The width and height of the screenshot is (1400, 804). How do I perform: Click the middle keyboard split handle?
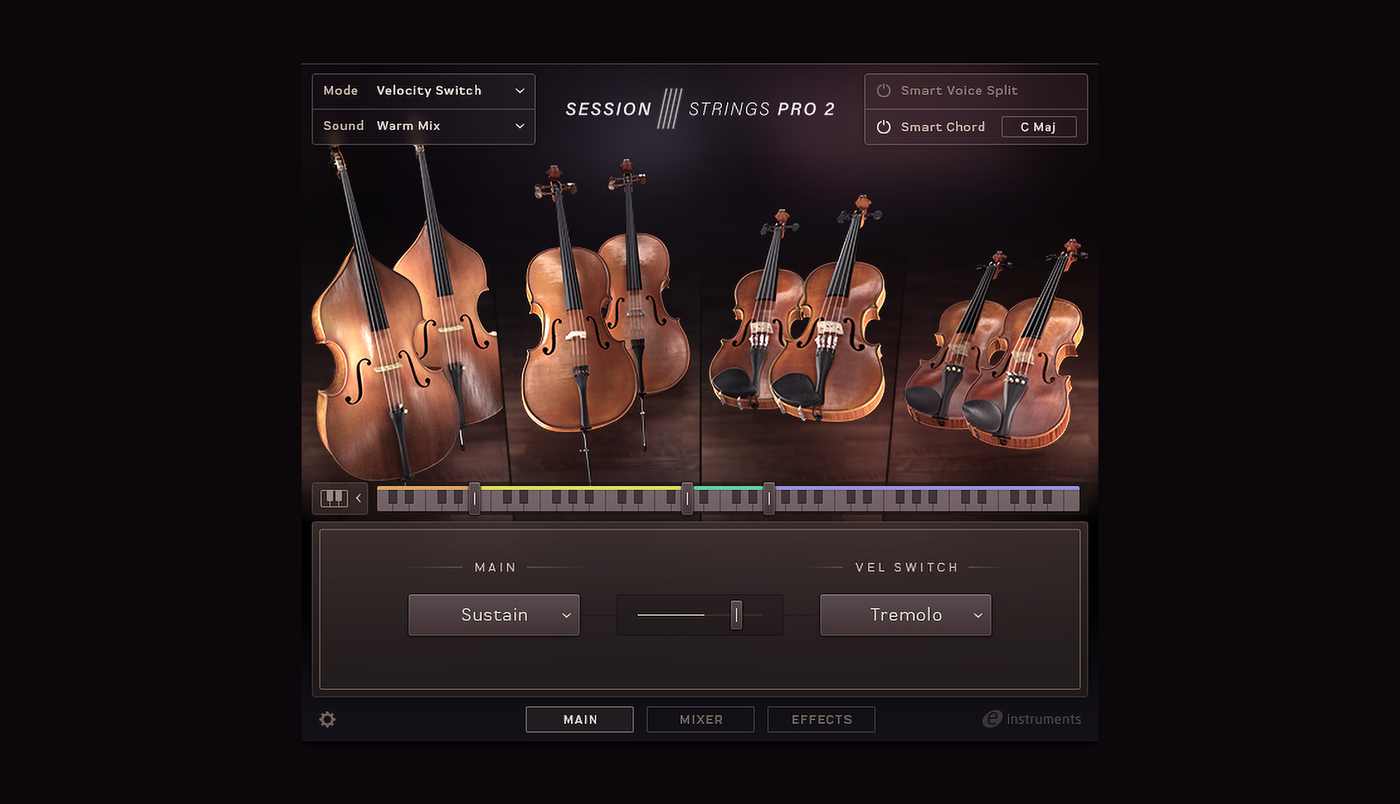pos(687,498)
